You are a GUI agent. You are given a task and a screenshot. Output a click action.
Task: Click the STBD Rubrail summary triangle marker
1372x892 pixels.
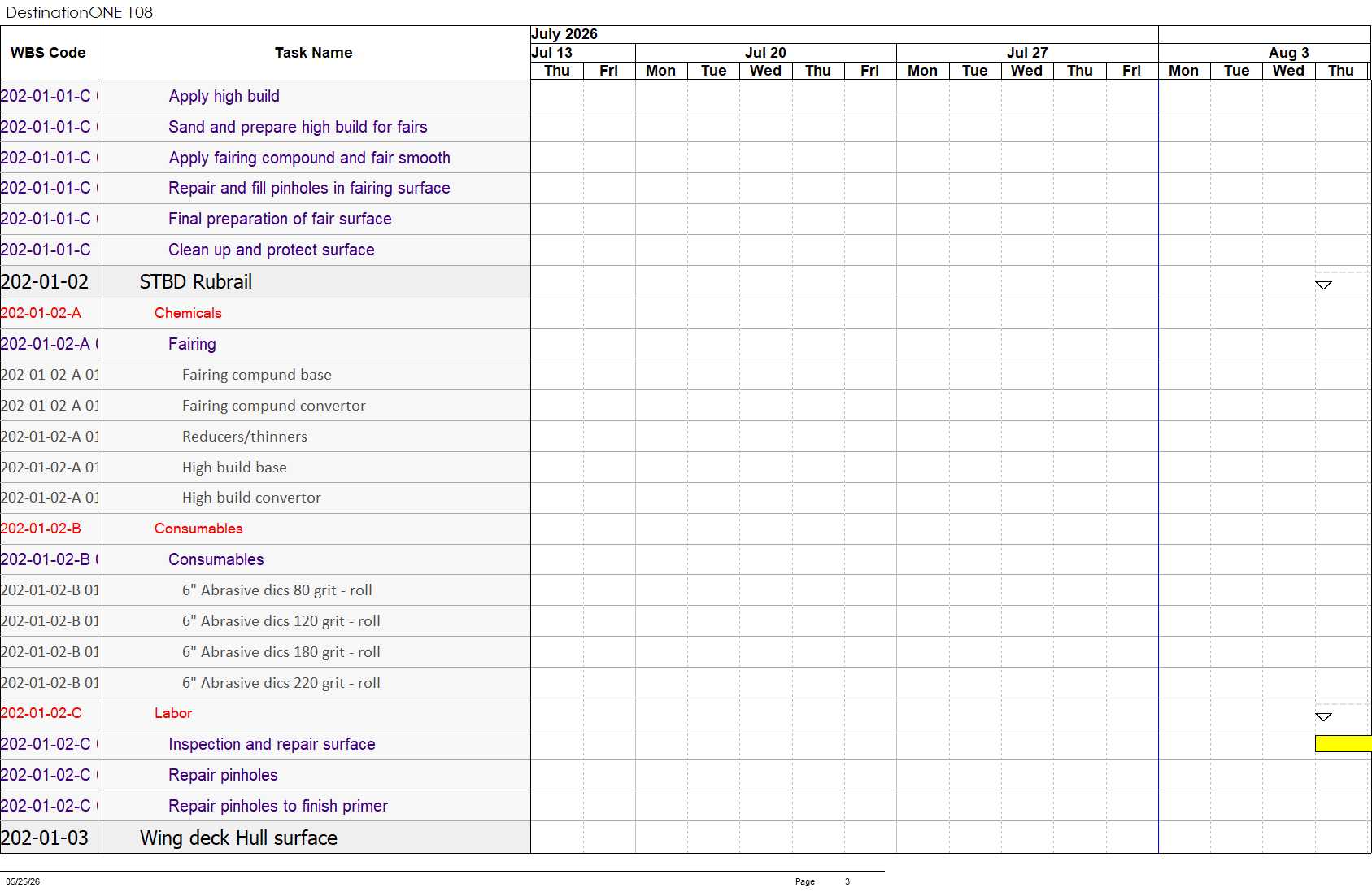(1323, 285)
